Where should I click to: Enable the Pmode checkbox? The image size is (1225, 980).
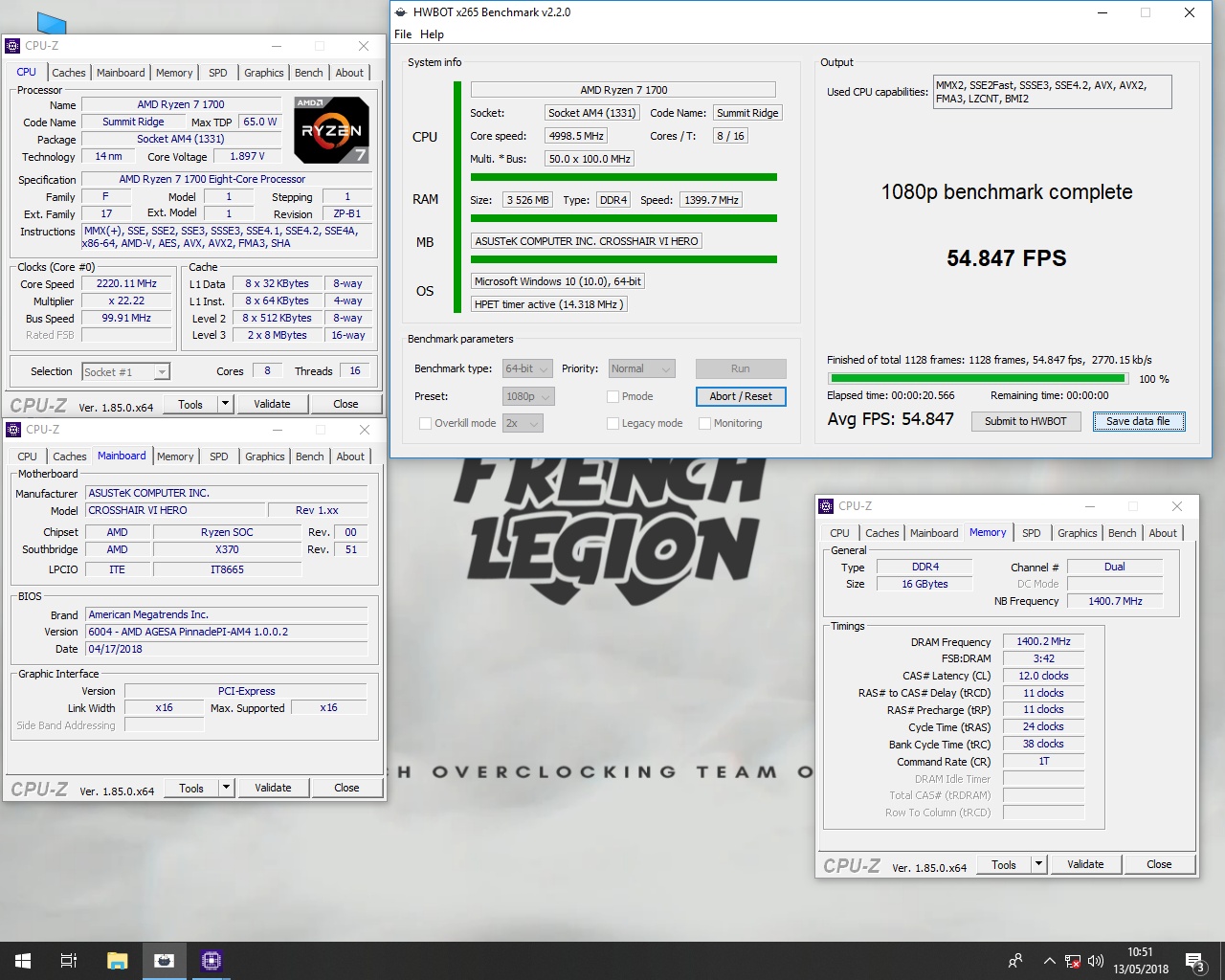point(612,396)
